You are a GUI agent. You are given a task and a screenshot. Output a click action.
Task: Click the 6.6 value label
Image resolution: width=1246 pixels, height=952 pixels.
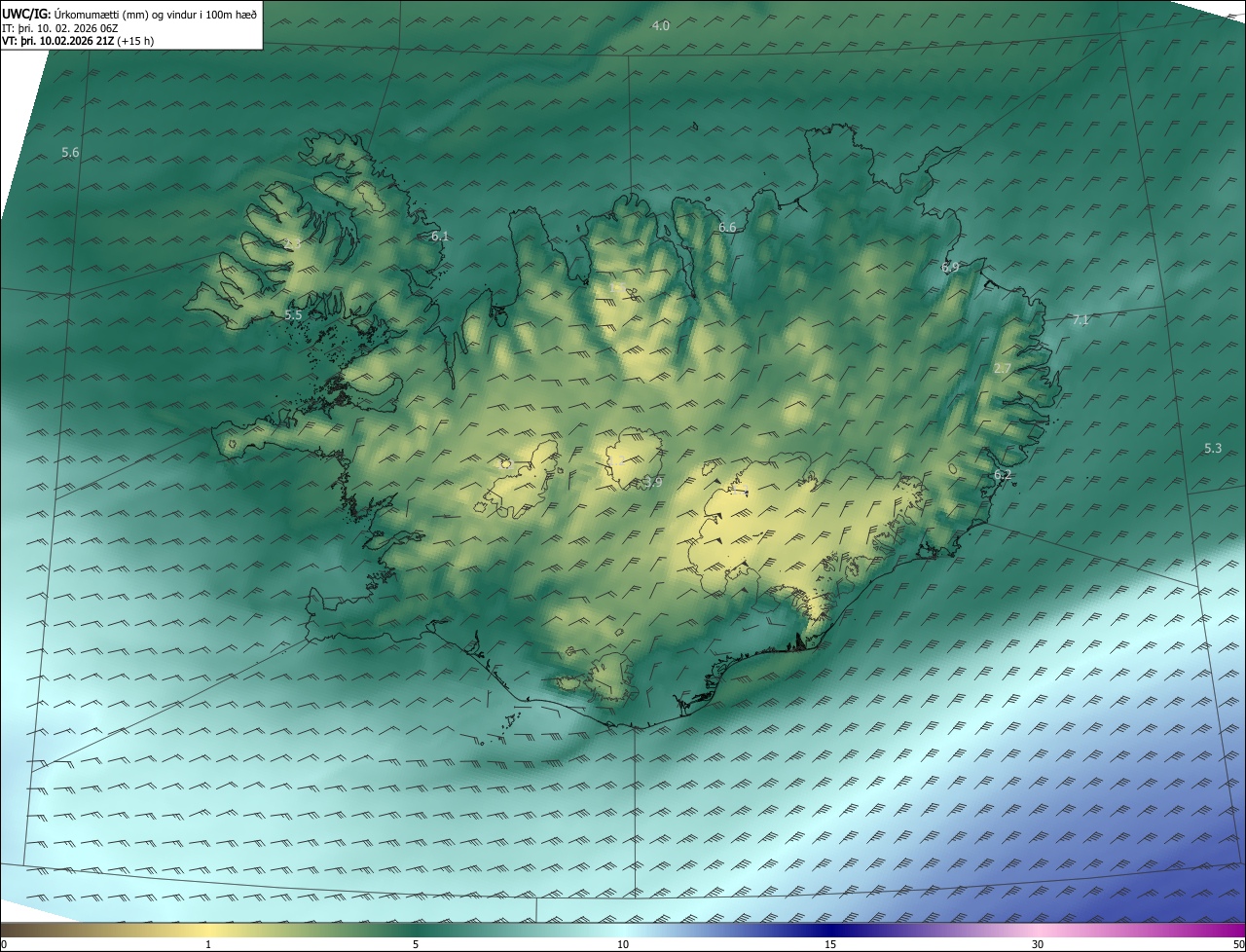[x=727, y=227]
